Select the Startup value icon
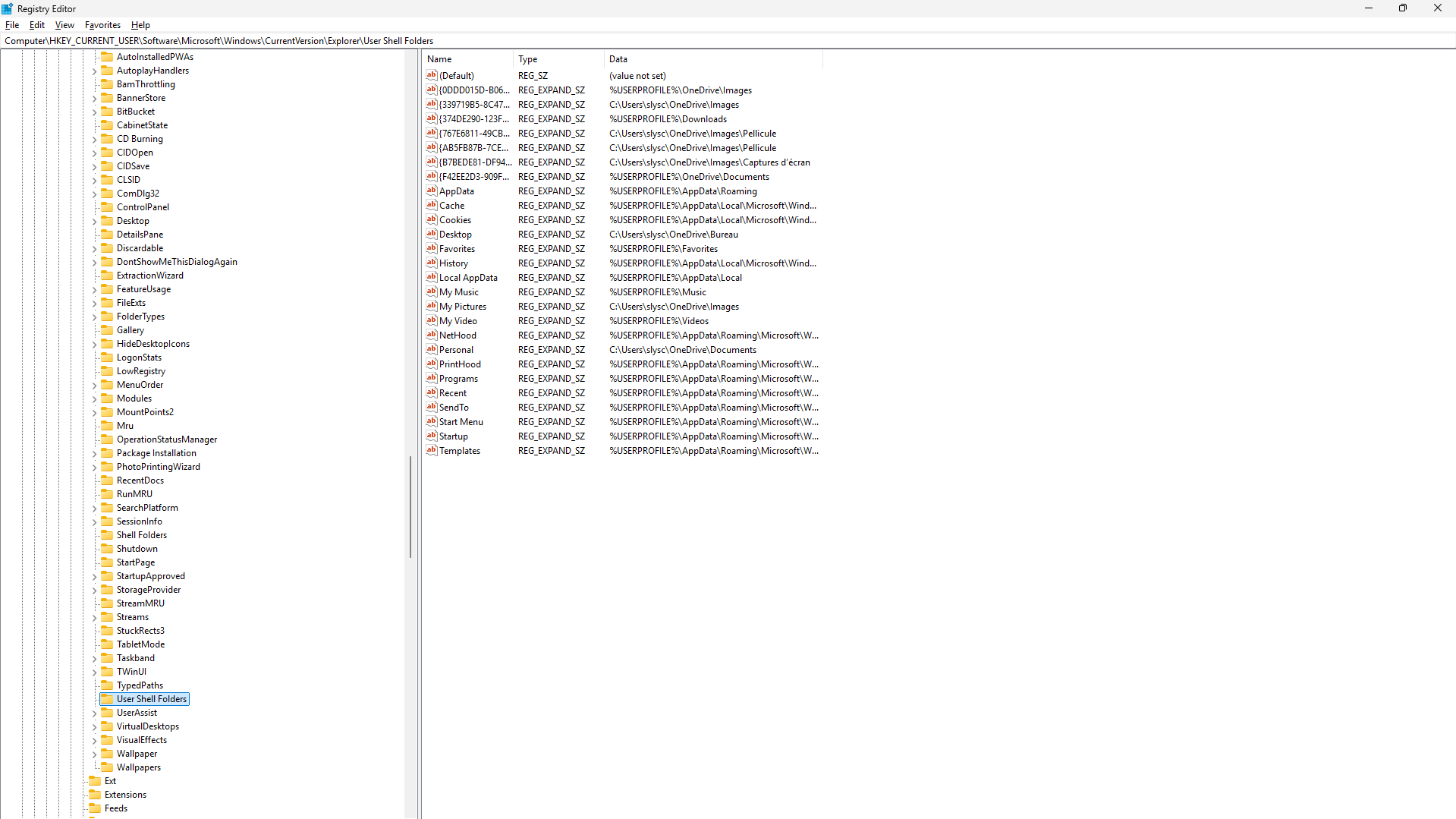The height and width of the screenshot is (819, 1456). (432, 436)
